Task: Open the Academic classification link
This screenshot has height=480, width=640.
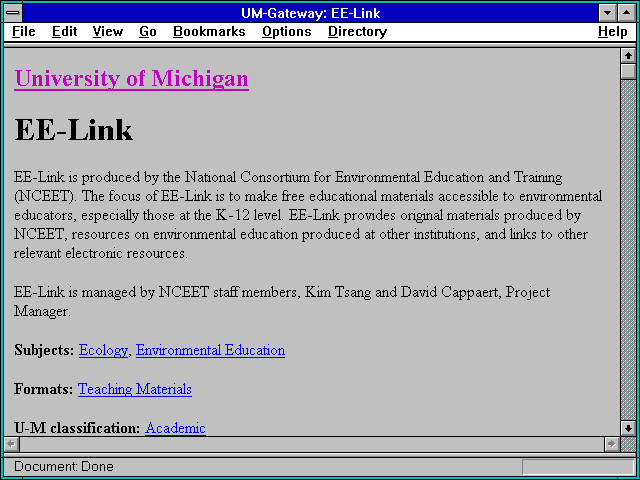Action: pos(175,428)
